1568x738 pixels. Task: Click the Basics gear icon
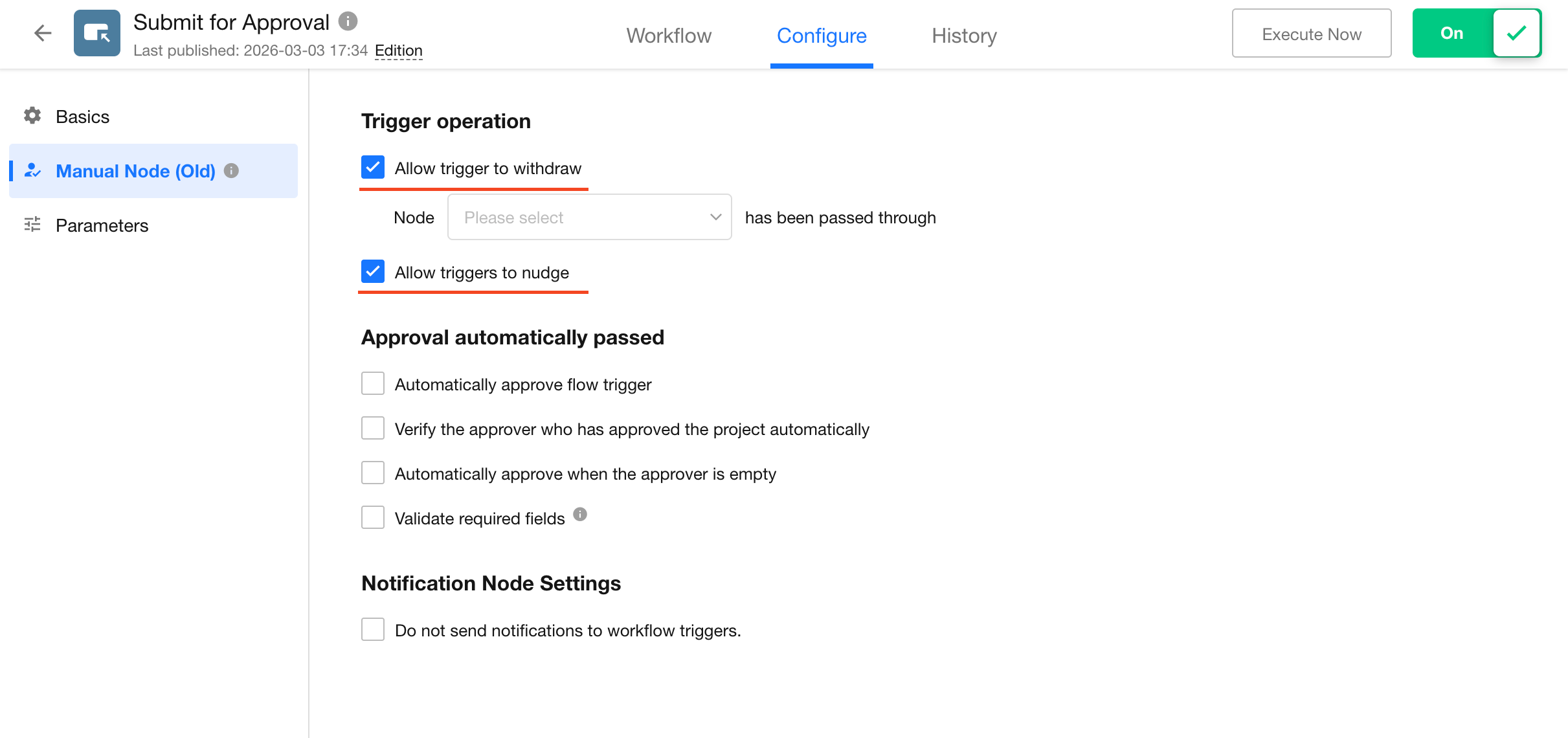(32, 116)
